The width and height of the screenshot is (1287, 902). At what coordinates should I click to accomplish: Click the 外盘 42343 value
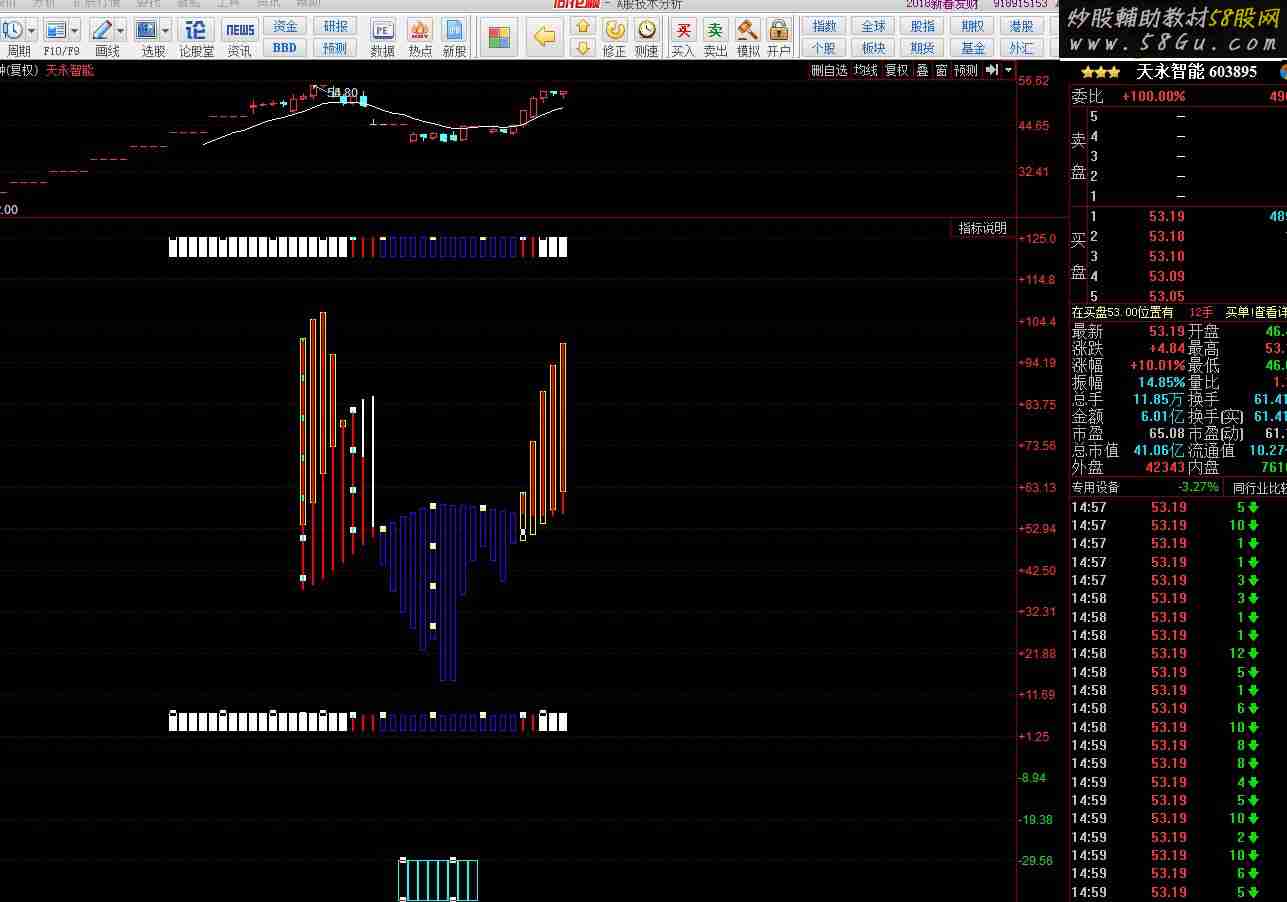(1165, 467)
